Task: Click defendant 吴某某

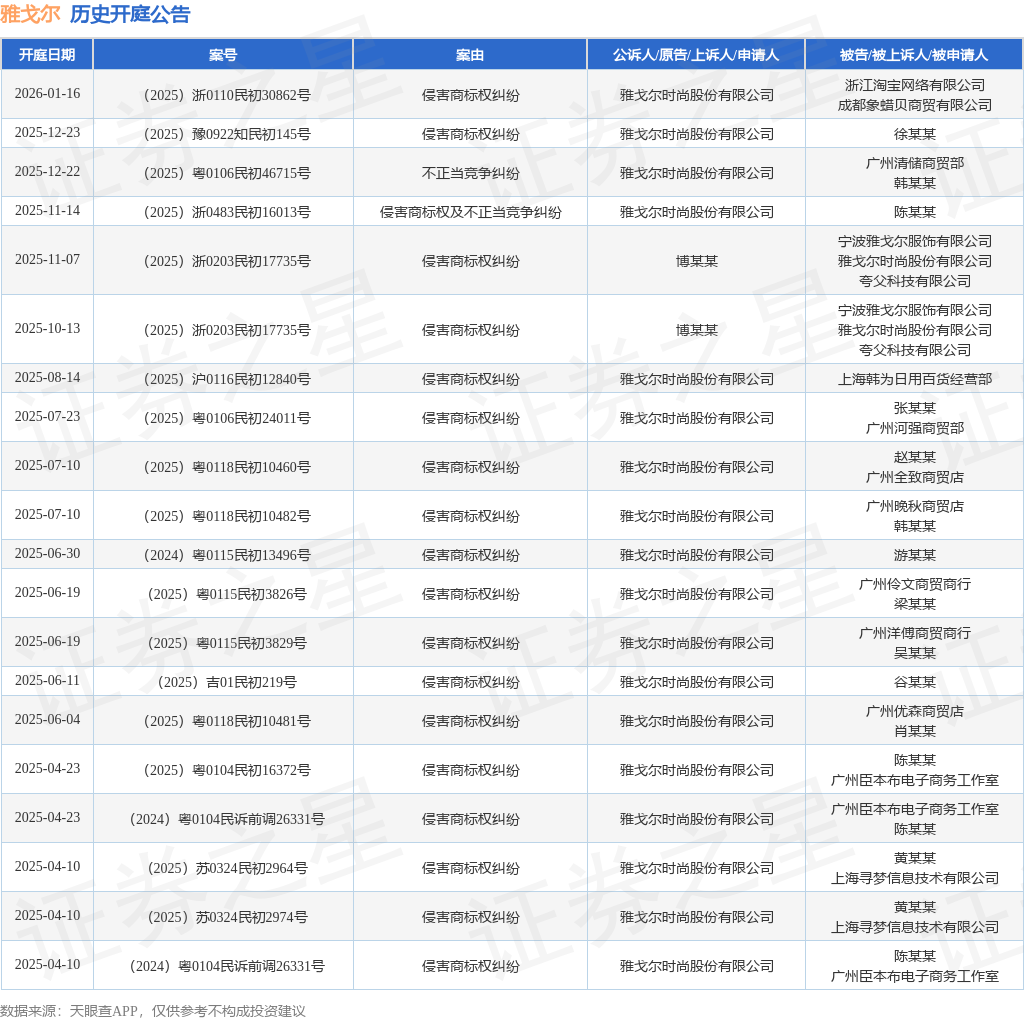Action: (x=914, y=654)
